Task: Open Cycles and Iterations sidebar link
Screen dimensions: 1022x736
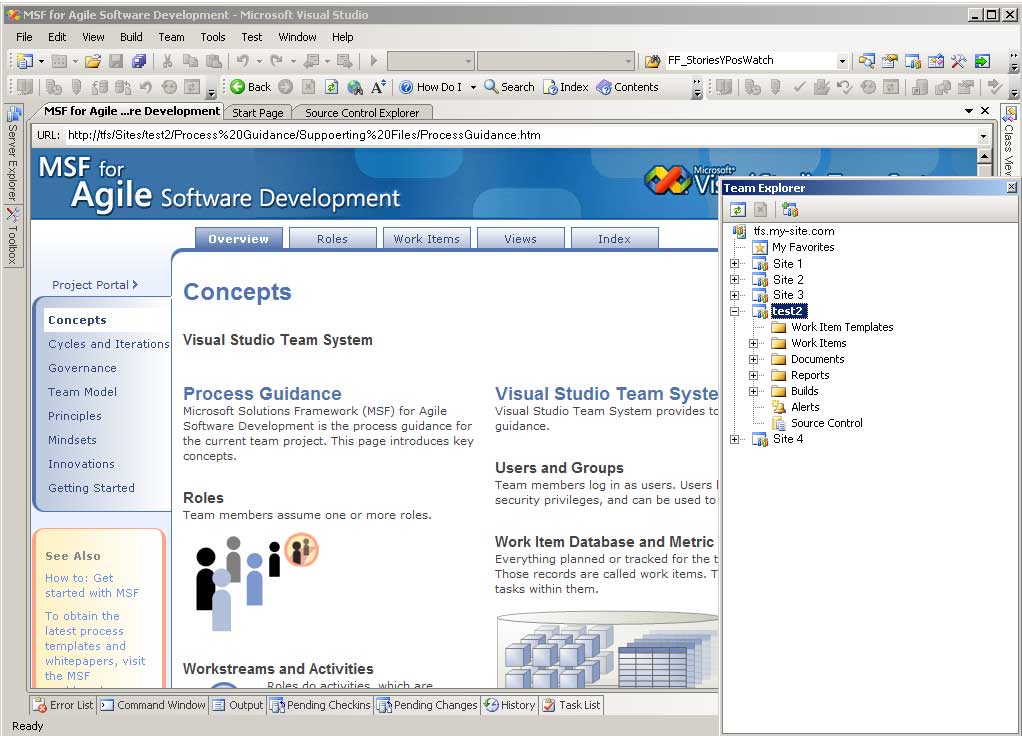Action: (108, 344)
